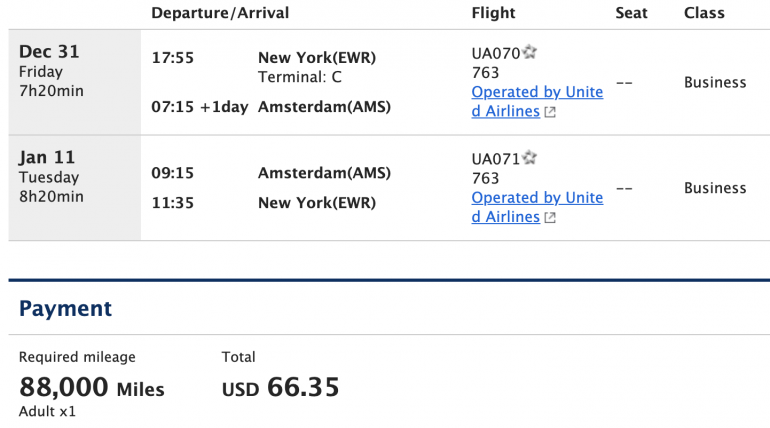Click external link icon on the UA070 flight

pos(549,112)
